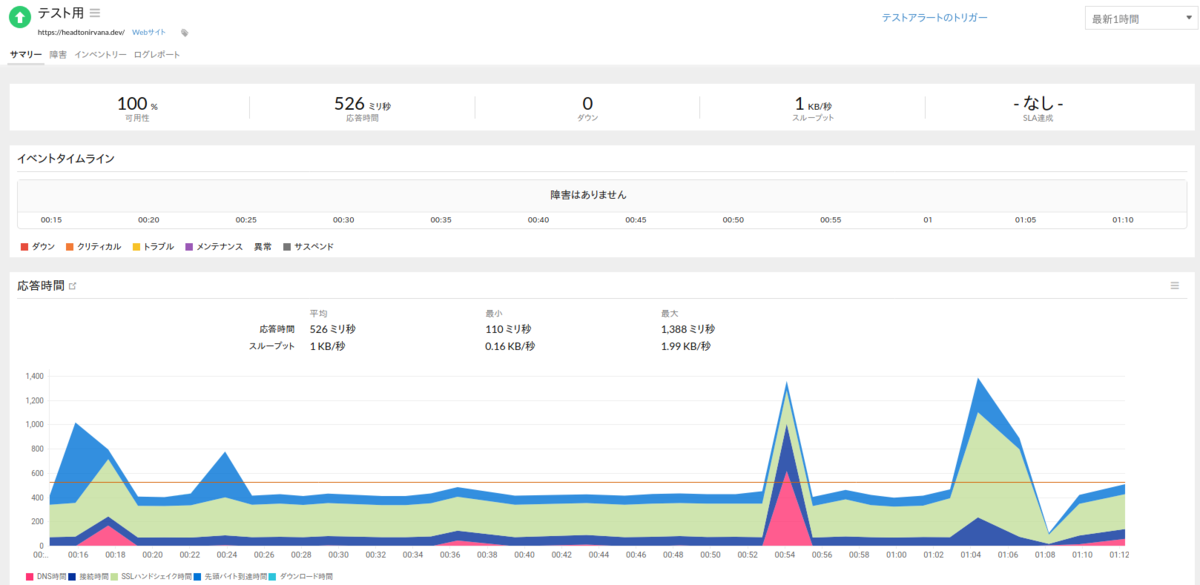
Task: Switch to the 障害 tab
Action: (57, 54)
